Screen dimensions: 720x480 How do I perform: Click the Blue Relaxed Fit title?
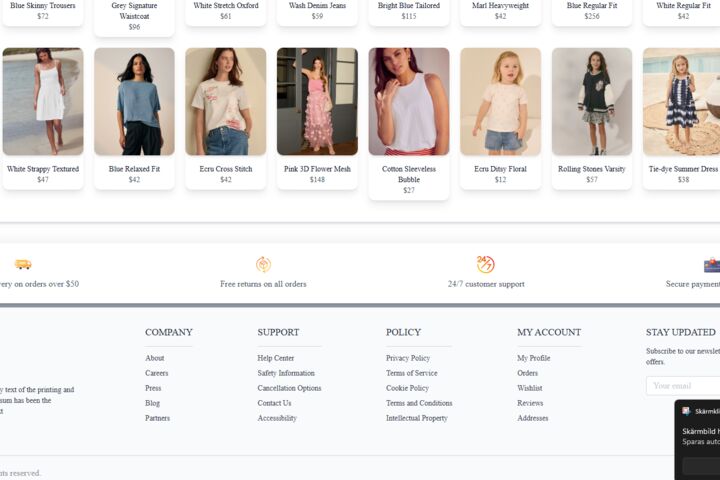tap(134, 169)
